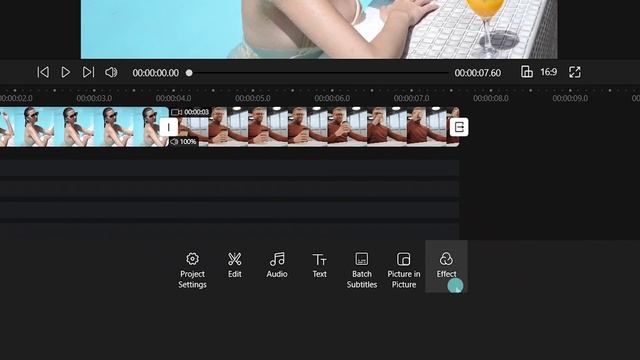This screenshot has height=360, width=640.
Task: Open Project Settings
Action: click(x=192, y=270)
